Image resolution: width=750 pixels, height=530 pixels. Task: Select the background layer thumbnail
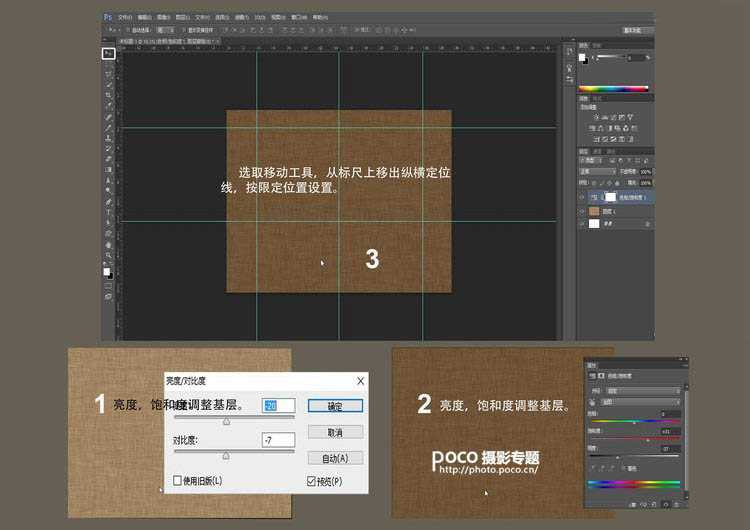(x=593, y=225)
